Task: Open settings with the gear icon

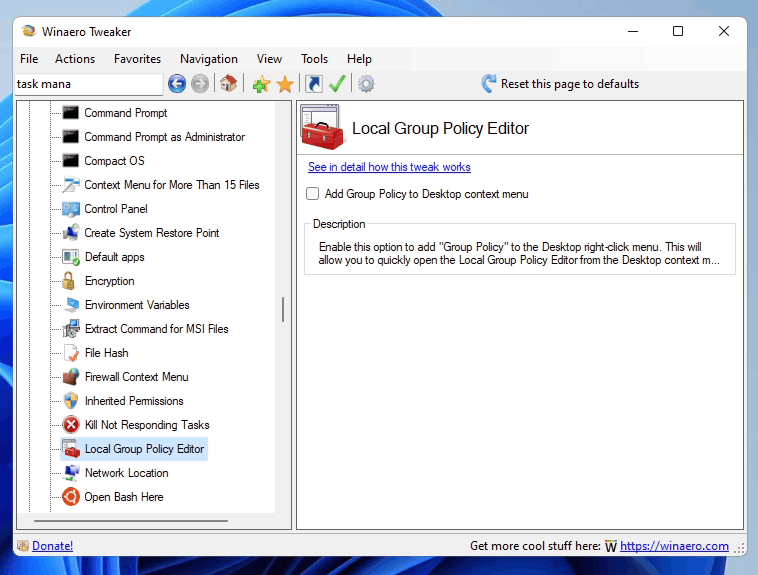Action: click(366, 84)
